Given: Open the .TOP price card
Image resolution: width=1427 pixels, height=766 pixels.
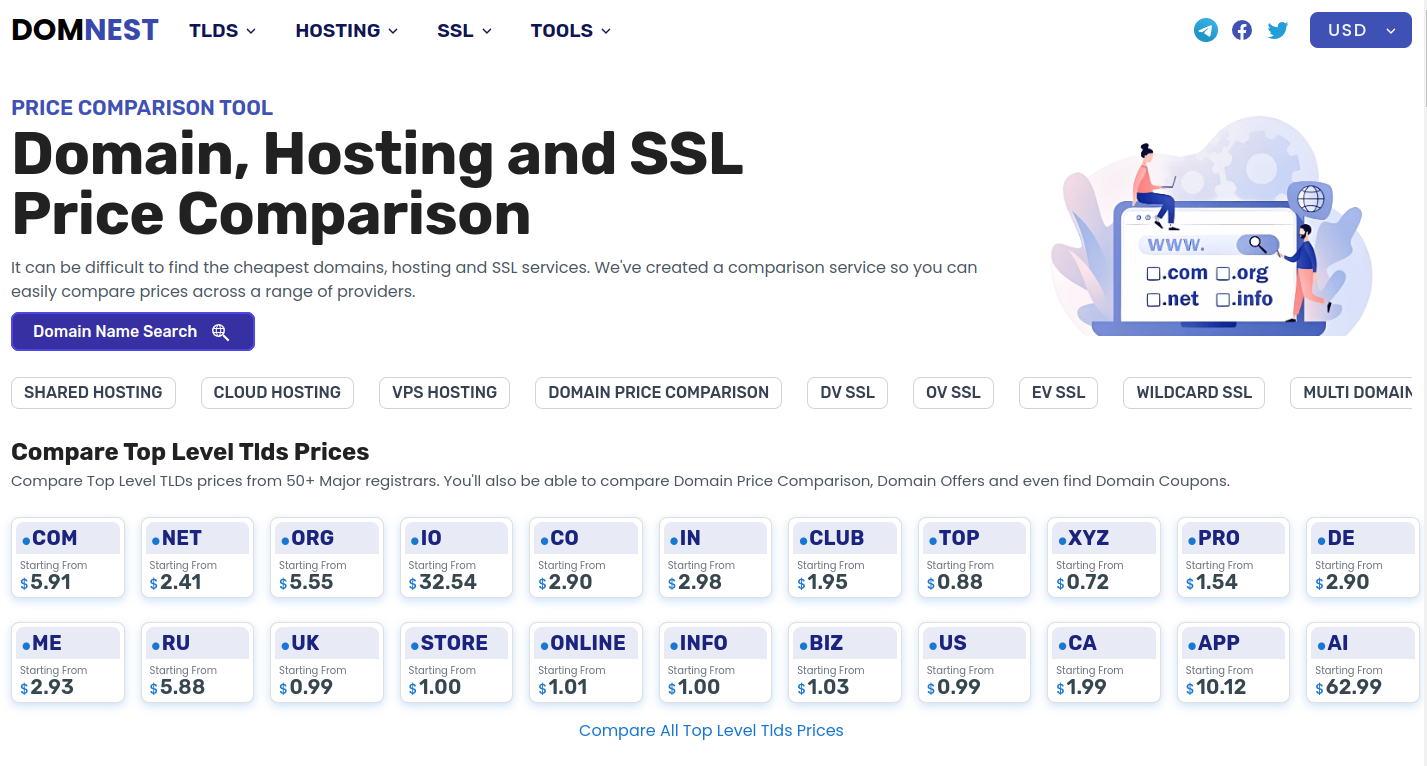Looking at the screenshot, I should pyautogui.click(x=974, y=558).
